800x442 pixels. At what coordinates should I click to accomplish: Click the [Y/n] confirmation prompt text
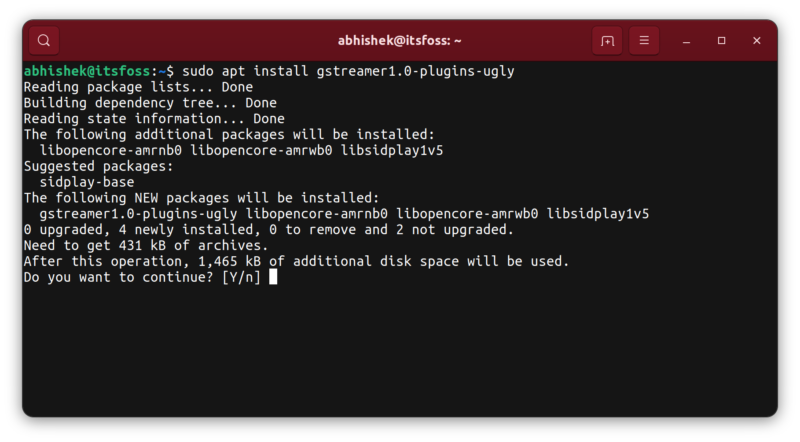(241, 277)
